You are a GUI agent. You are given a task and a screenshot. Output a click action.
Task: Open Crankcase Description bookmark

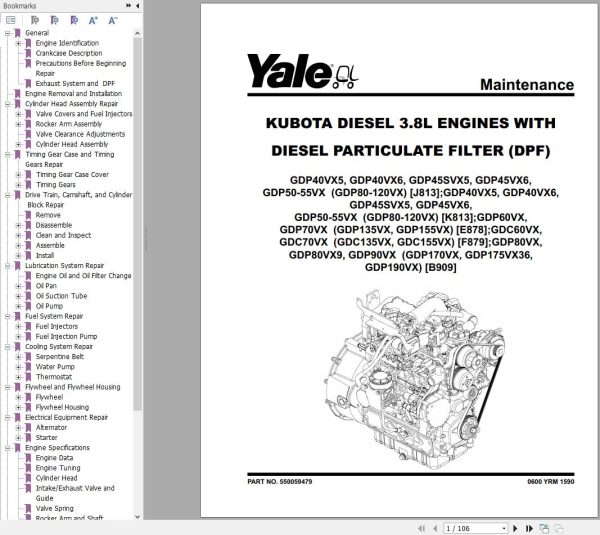click(69, 53)
